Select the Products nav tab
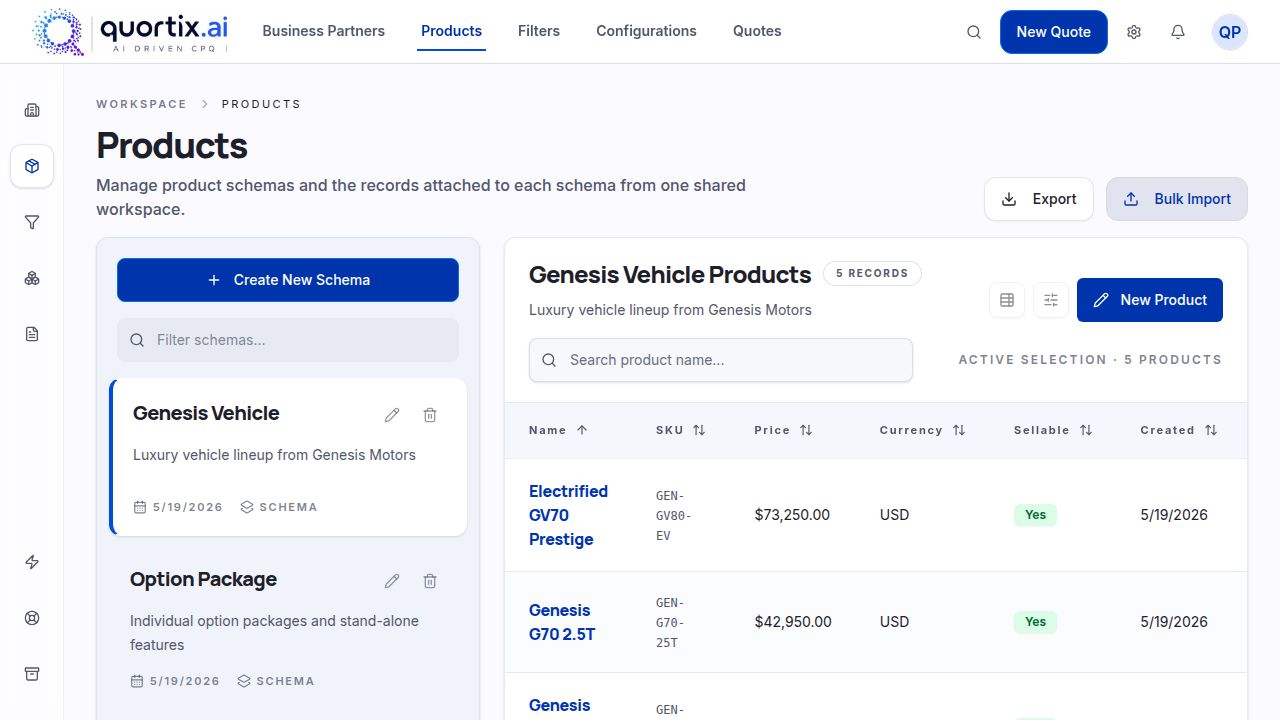 pyautogui.click(x=451, y=31)
